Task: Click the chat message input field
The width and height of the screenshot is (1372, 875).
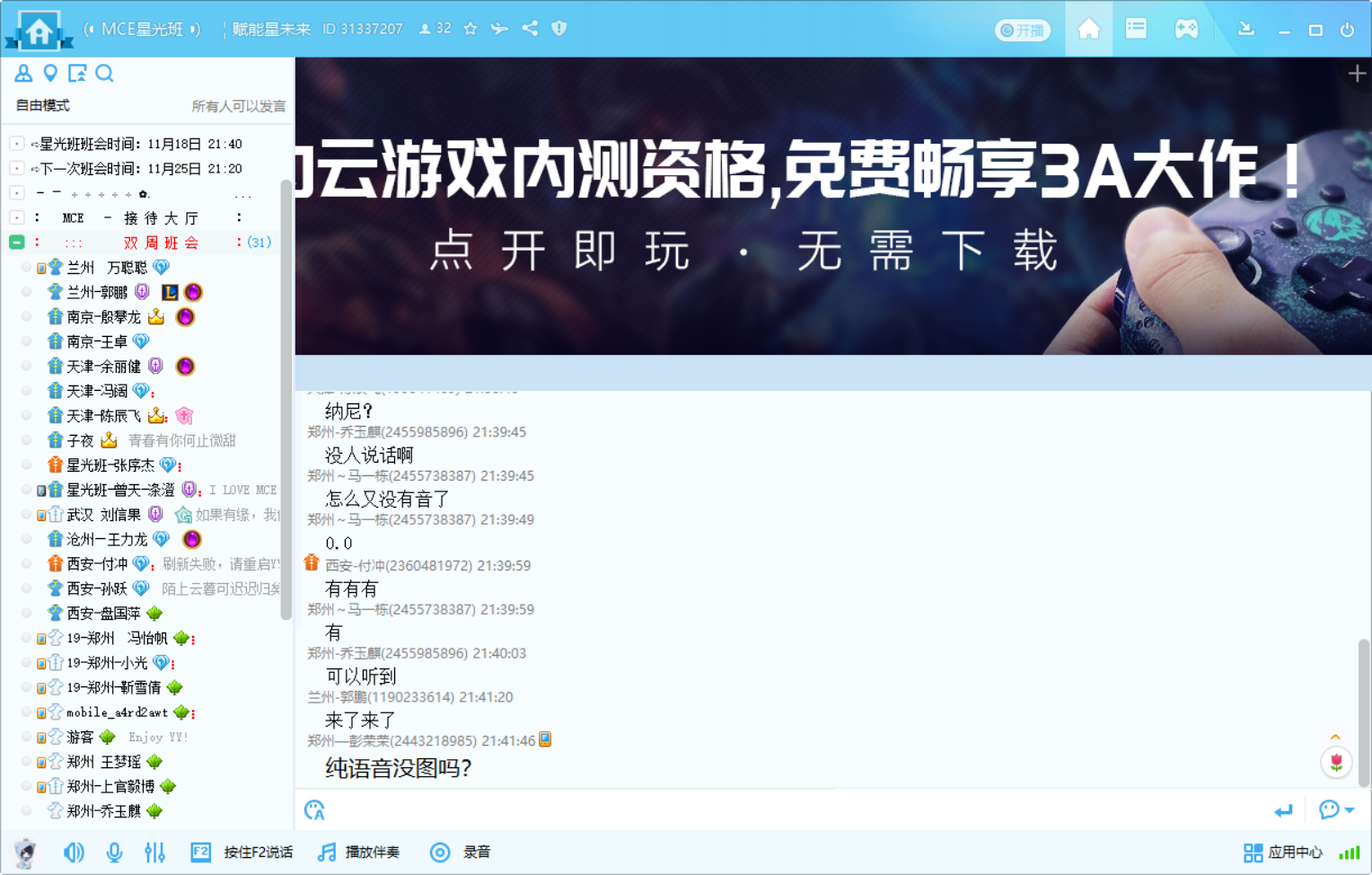Action: tap(790, 810)
